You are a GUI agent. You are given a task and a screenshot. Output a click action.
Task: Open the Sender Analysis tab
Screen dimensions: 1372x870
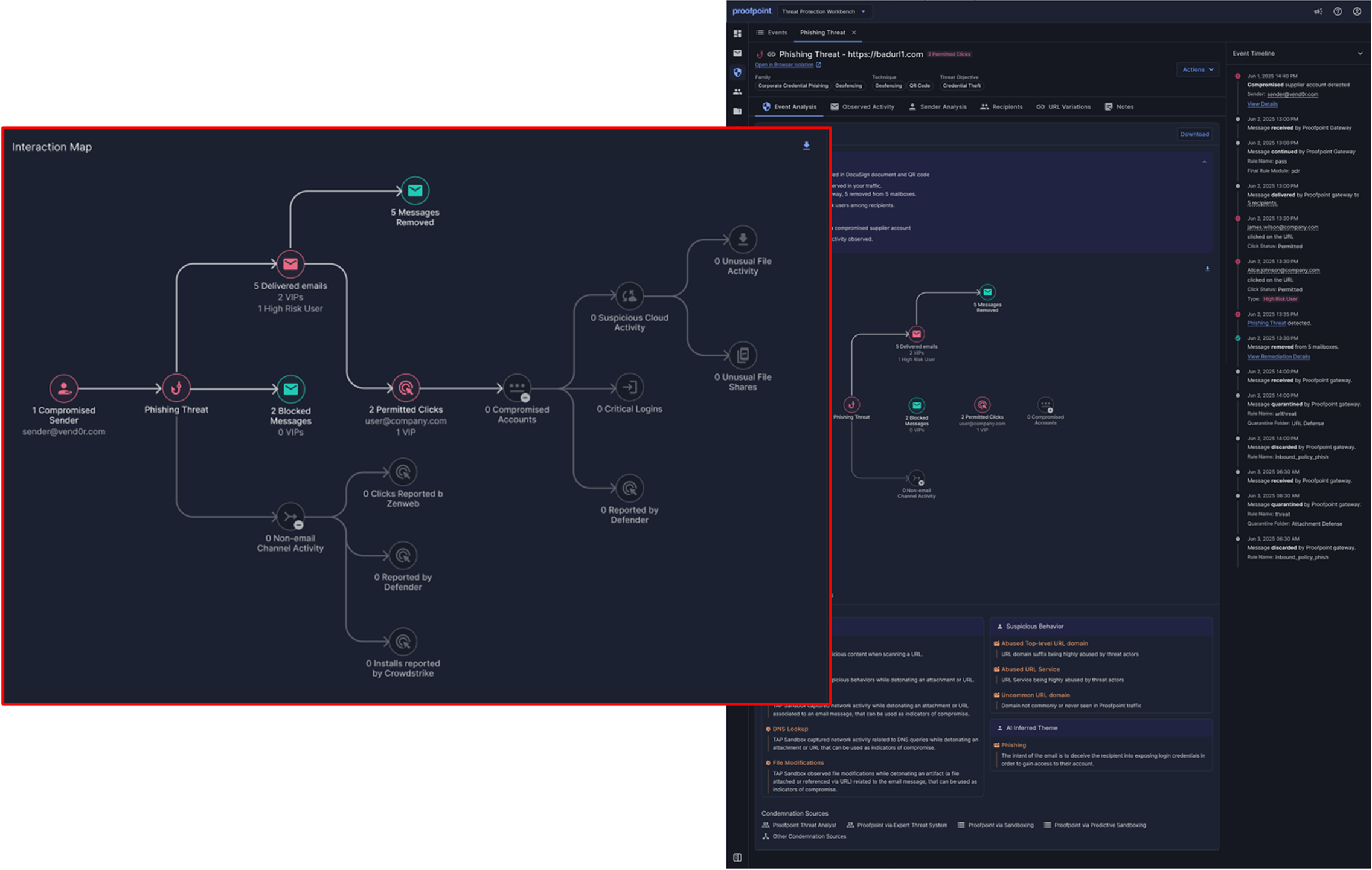click(937, 107)
